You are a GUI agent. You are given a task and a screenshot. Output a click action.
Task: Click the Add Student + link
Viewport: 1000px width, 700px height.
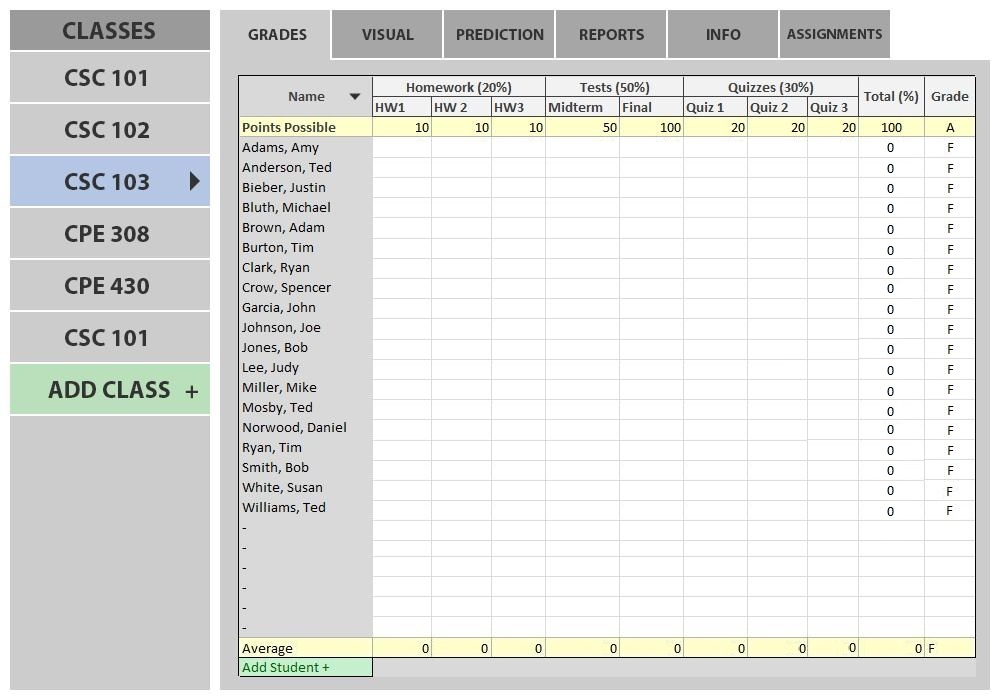tap(286, 667)
